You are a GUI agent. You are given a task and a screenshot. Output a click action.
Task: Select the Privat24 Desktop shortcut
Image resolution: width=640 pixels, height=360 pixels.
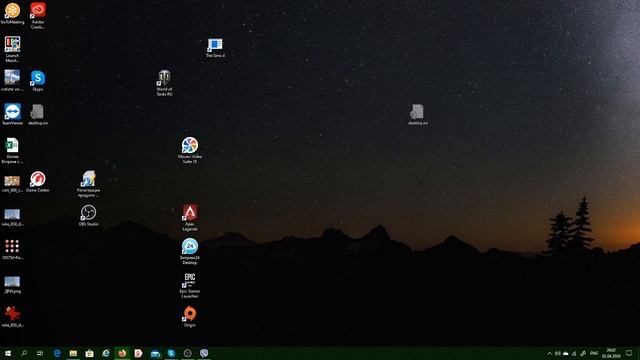click(190, 251)
